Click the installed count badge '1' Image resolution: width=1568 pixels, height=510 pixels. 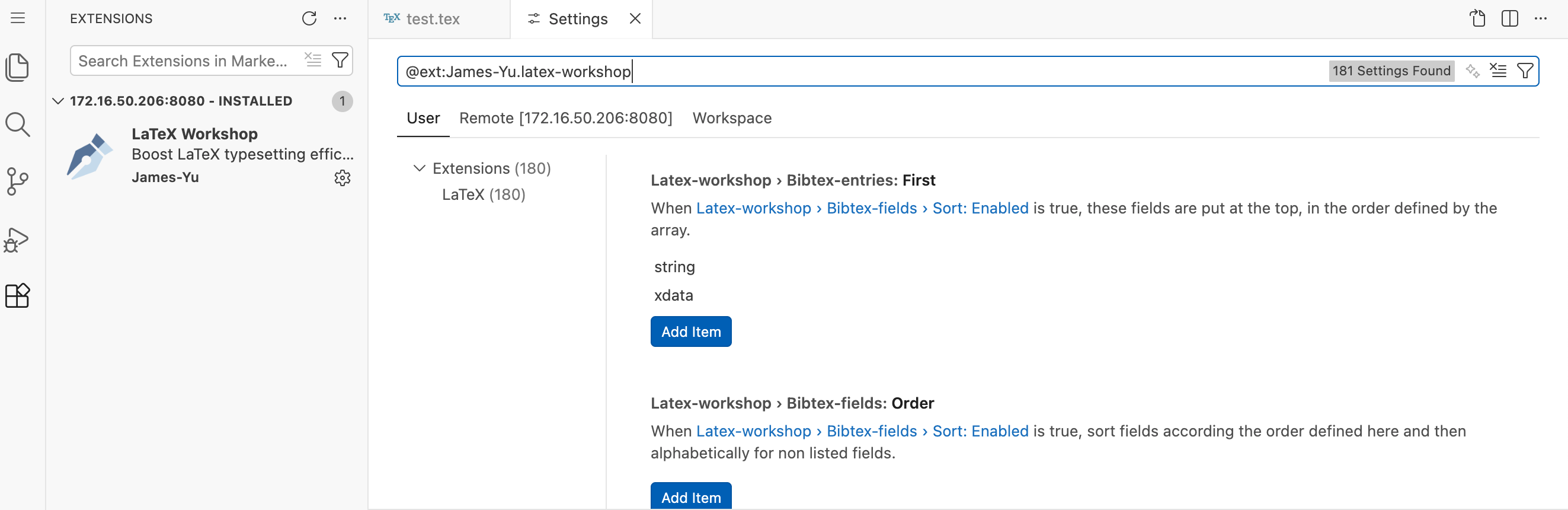(342, 101)
